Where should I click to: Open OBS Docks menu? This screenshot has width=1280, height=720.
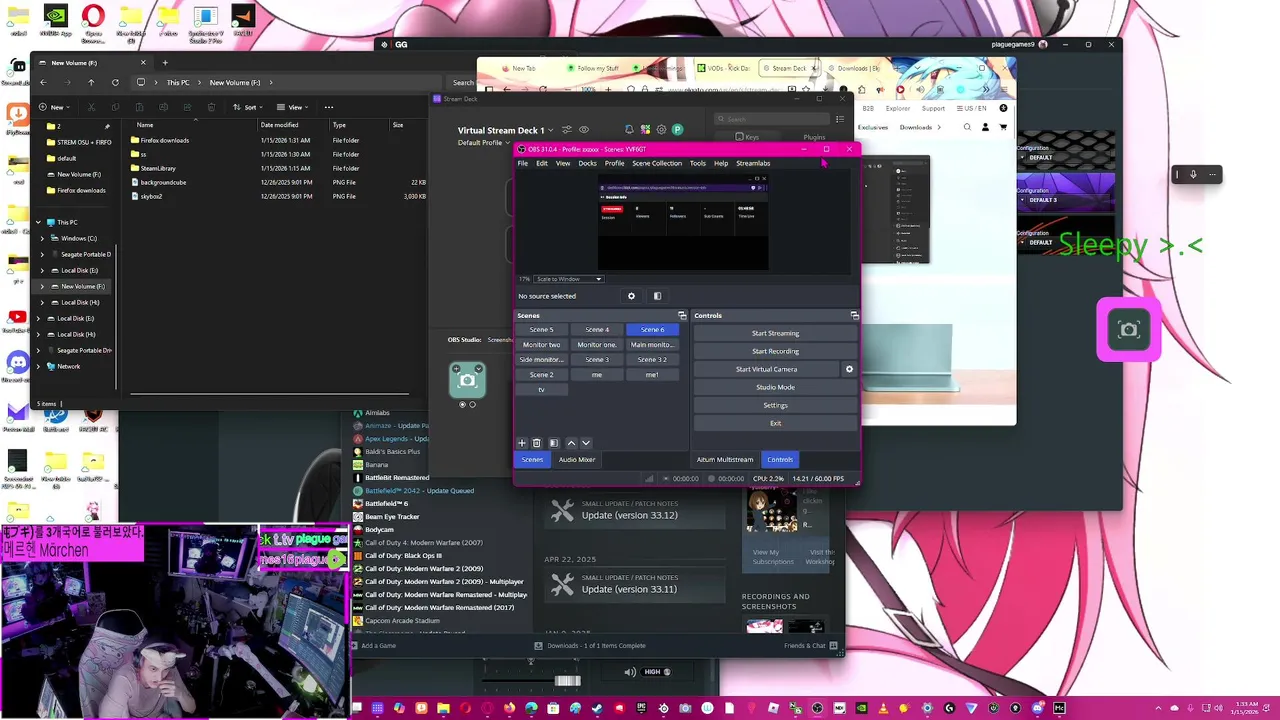click(587, 163)
